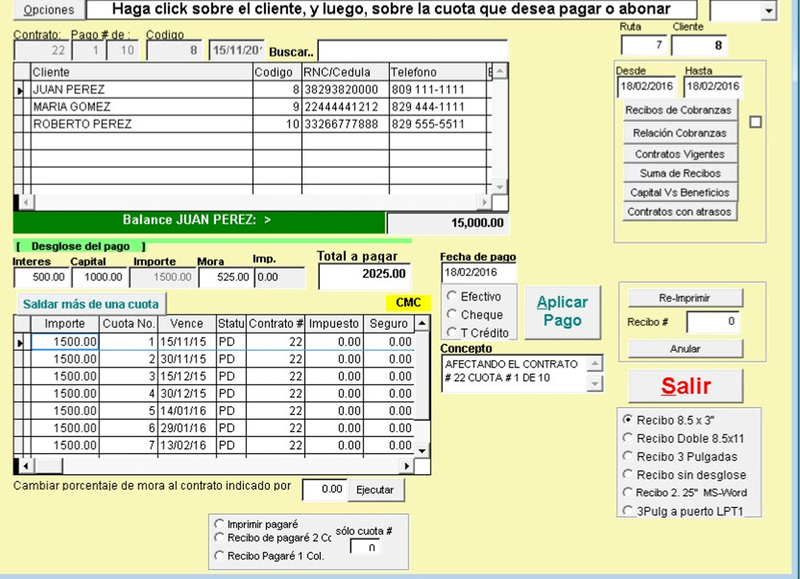This screenshot has height=579, width=800.
Task: Open Contratos con atrasos report
Action: tap(680, 212)
